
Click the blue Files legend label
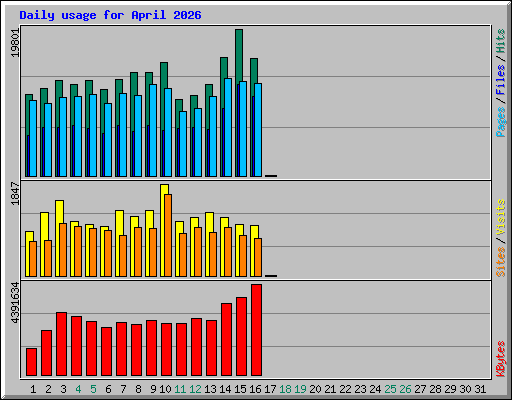point(501,80)
